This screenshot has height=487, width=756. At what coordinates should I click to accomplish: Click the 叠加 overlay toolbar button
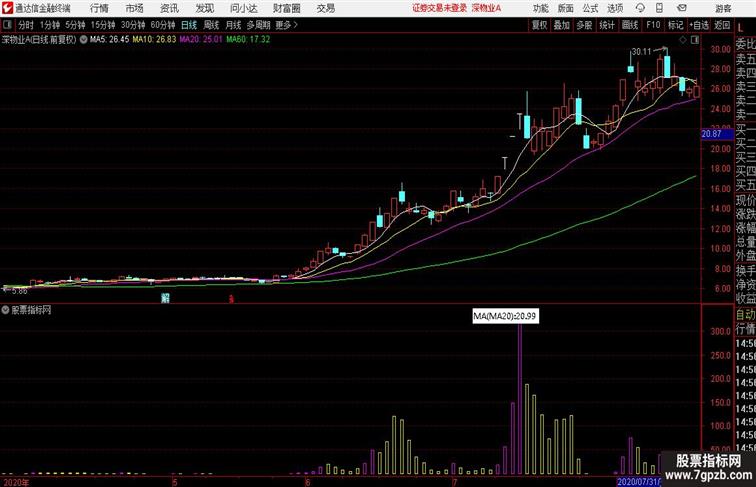(x=562, y=25)
